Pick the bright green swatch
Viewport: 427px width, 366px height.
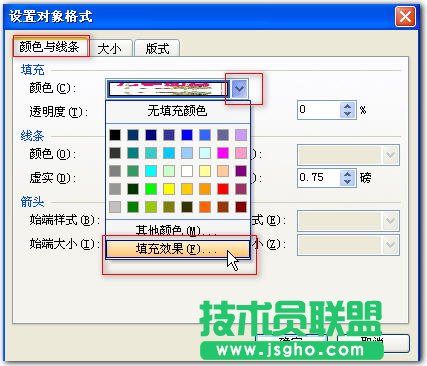click(x=151, y=189)
